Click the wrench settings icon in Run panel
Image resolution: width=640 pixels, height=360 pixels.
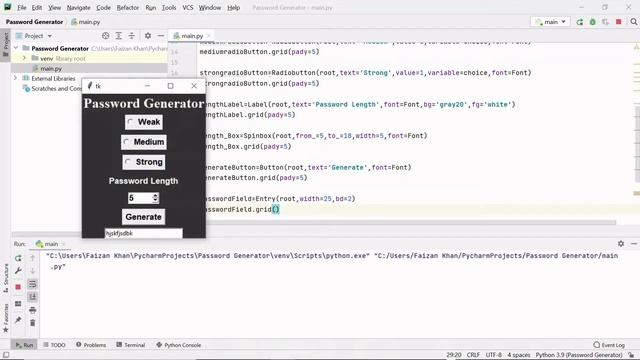pos(18,271)
